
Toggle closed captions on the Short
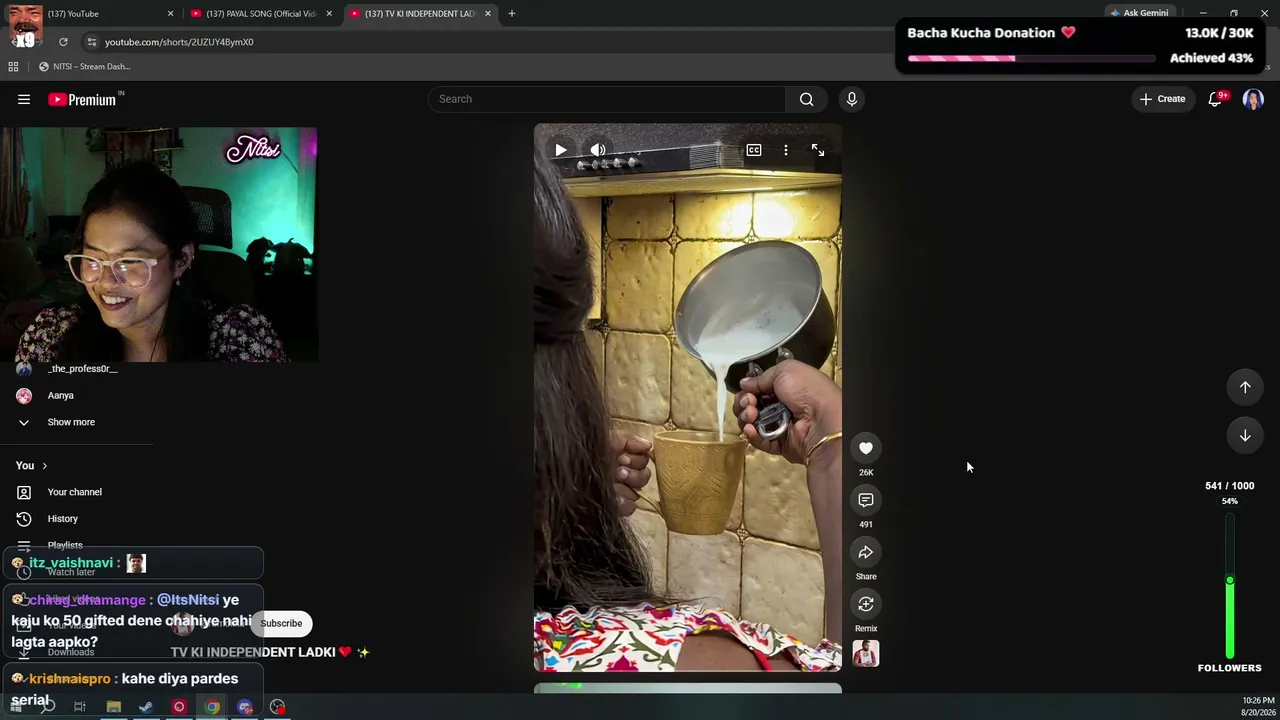pos(754,150)
